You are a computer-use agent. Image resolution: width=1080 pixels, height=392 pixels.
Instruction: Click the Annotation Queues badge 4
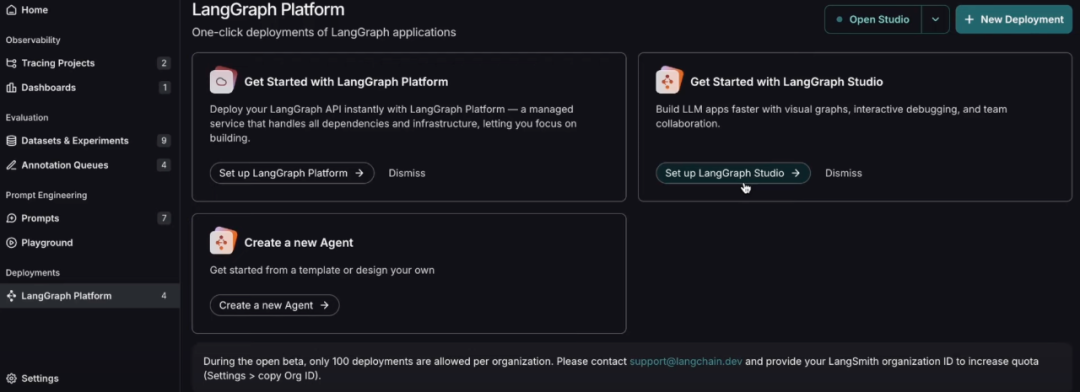tap(164, 165)
